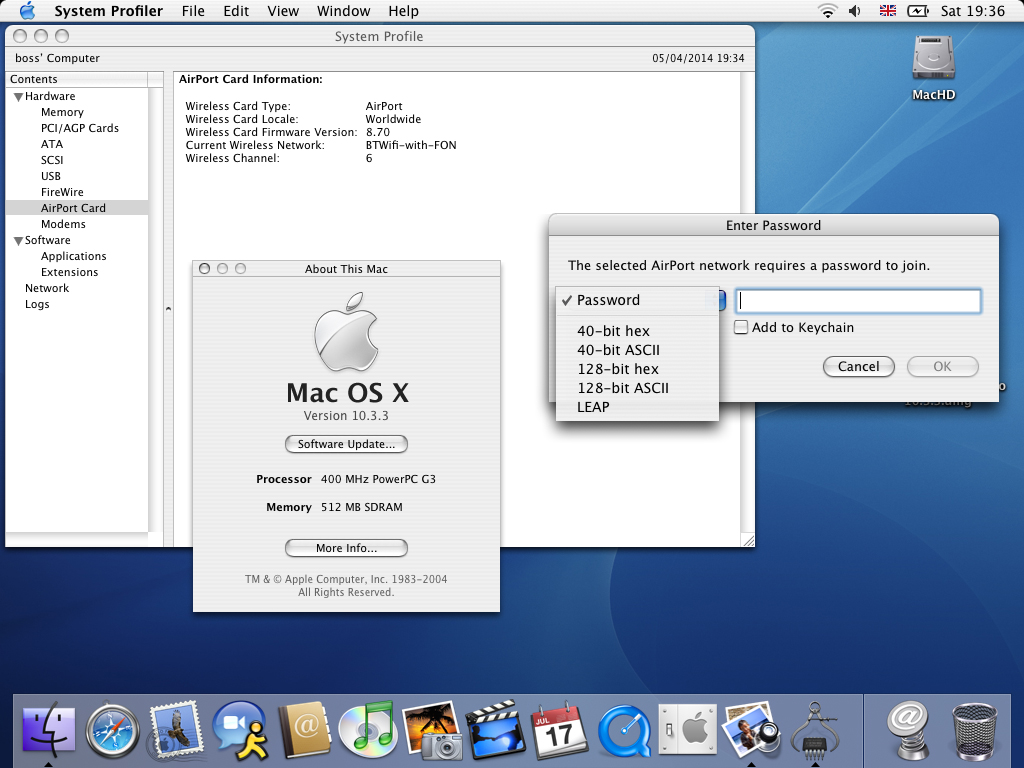Click the Software Update... button
Viewport: 1024px width, 768px height.
point(346,444)
